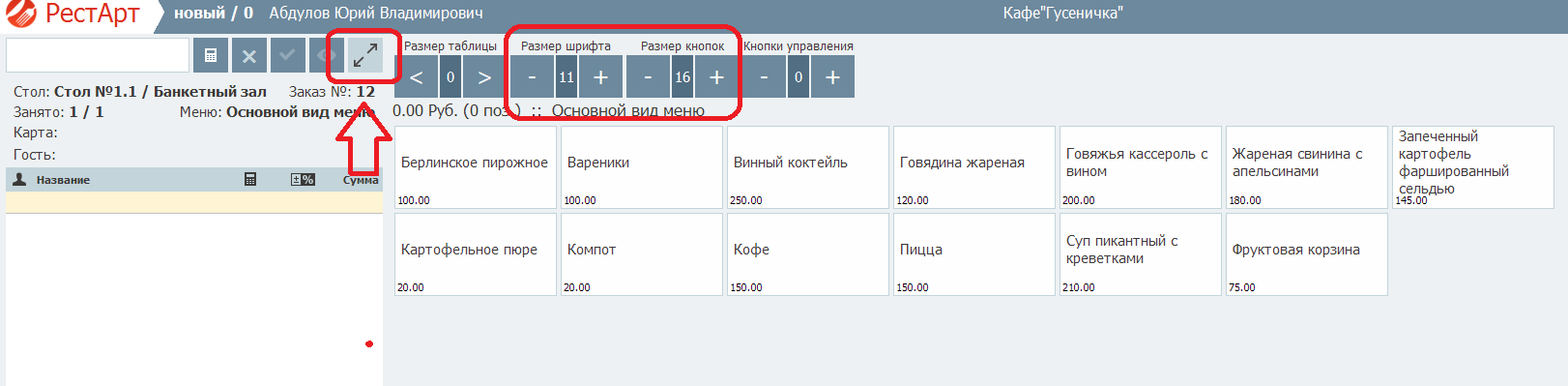Image resolution: width=1568 pixels, height=386 pixels.
Task: Click the person icon in table header
Action: click(x=19, y=179)
